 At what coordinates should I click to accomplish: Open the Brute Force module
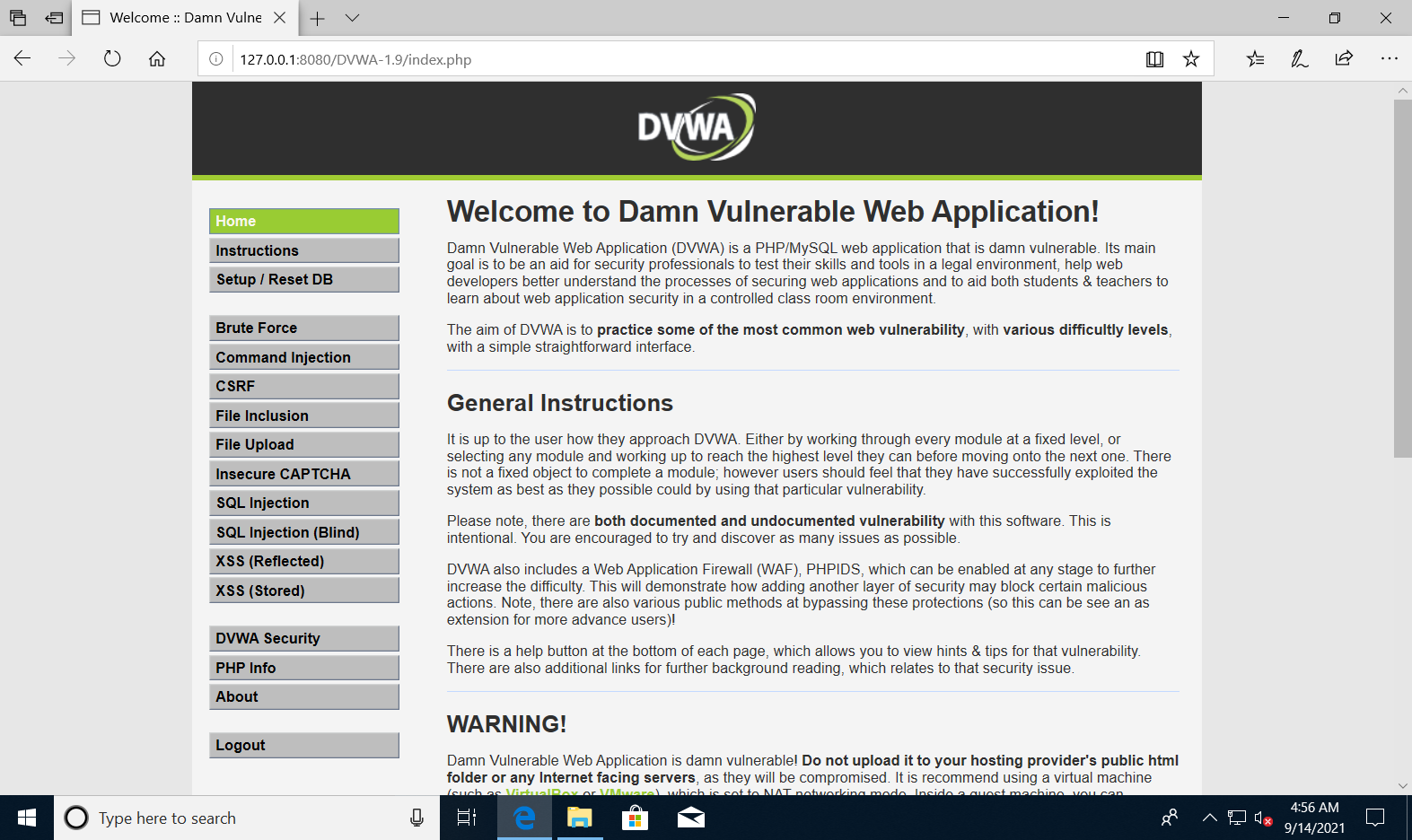[x=304, y=328]
